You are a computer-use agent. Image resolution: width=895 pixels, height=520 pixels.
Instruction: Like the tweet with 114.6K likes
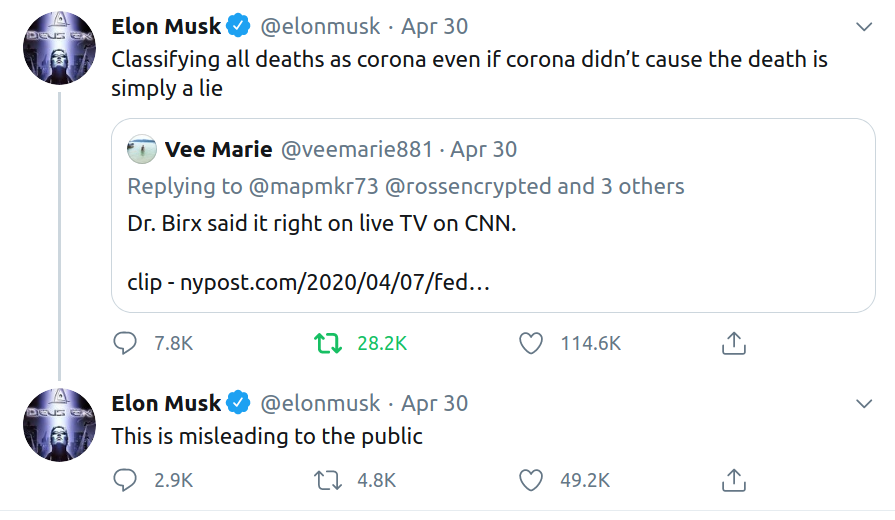coord(531,343)
